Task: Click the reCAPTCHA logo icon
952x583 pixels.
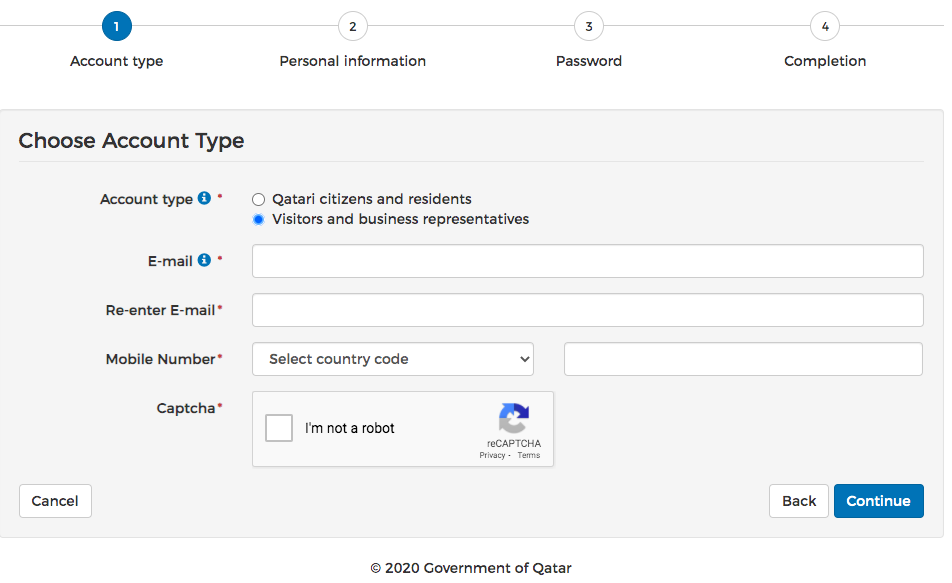Action: (514, 418)
